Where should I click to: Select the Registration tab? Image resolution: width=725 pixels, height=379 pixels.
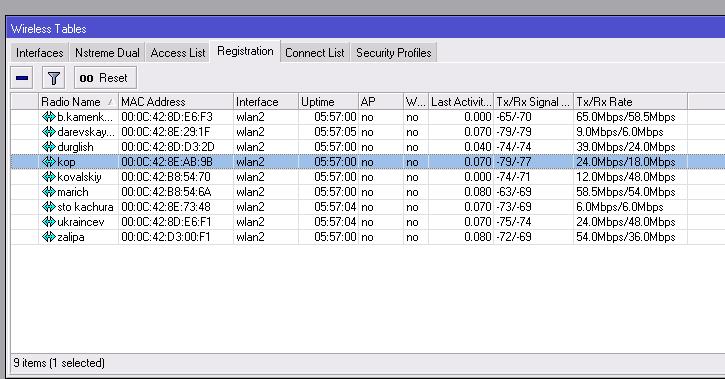point(245,51)
